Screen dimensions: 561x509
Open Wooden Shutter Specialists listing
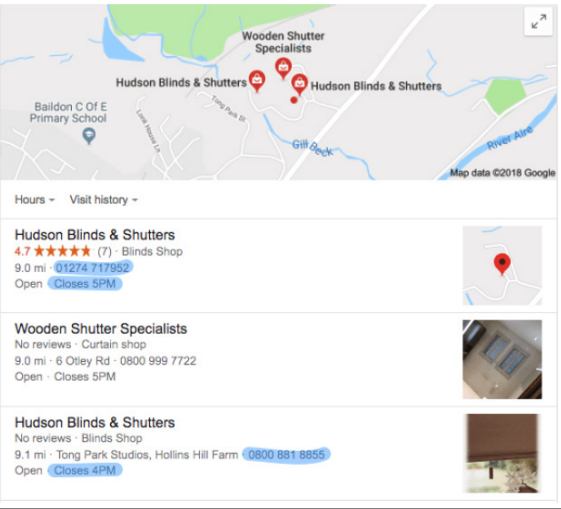click(101, 329)
